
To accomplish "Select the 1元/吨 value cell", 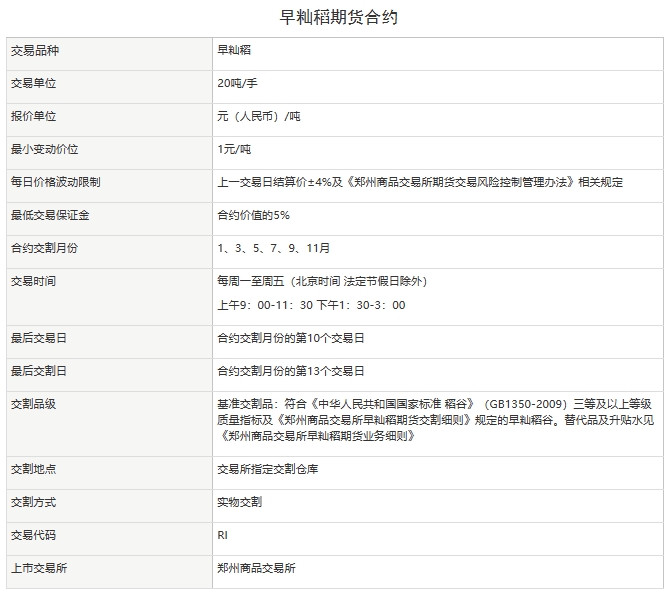I will [x=234, y=149].
